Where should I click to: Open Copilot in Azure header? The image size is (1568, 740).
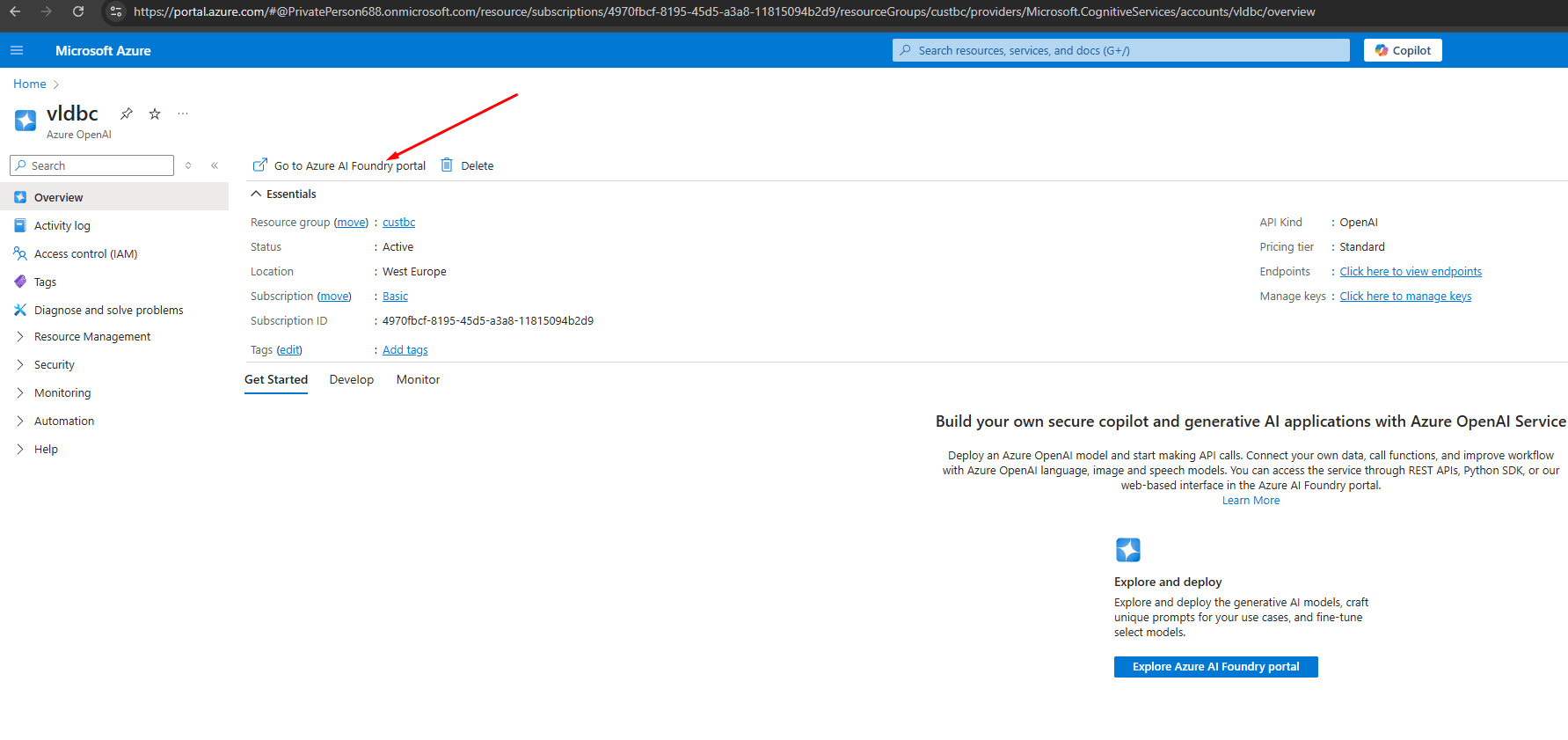pos(1403,50)
